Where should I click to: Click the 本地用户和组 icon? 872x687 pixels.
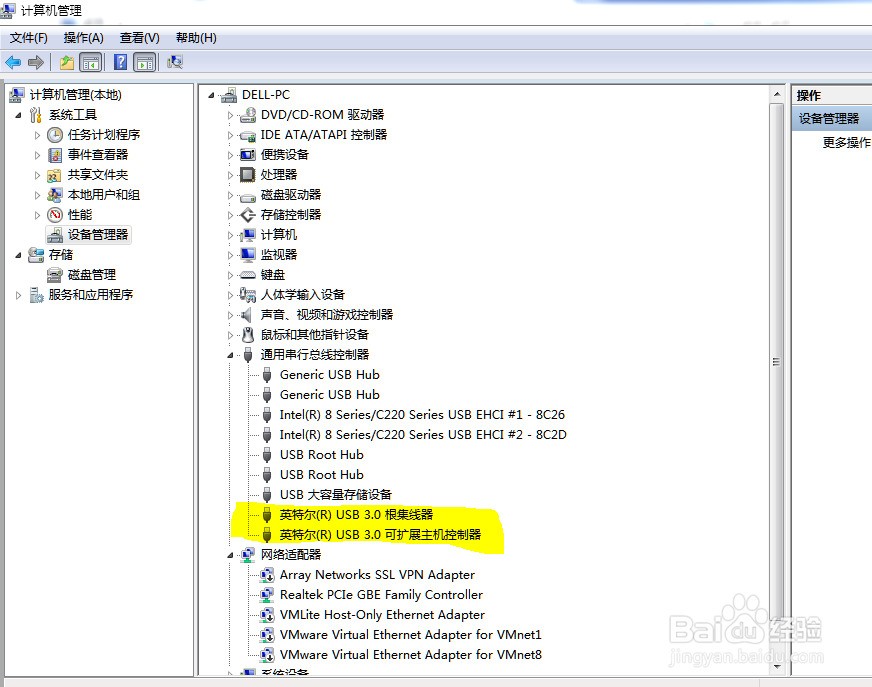click(54, 195)
